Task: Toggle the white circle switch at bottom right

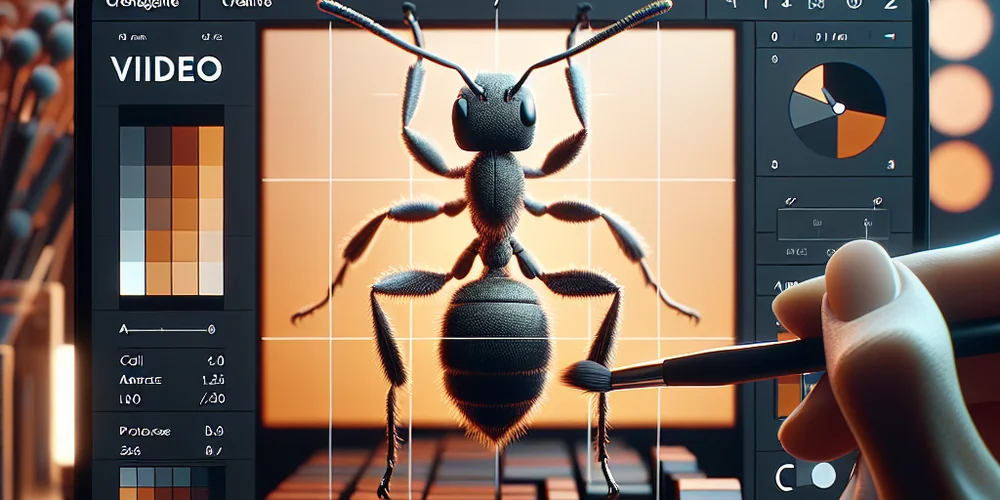Action: pyautogui.click(x=823, y=476)
